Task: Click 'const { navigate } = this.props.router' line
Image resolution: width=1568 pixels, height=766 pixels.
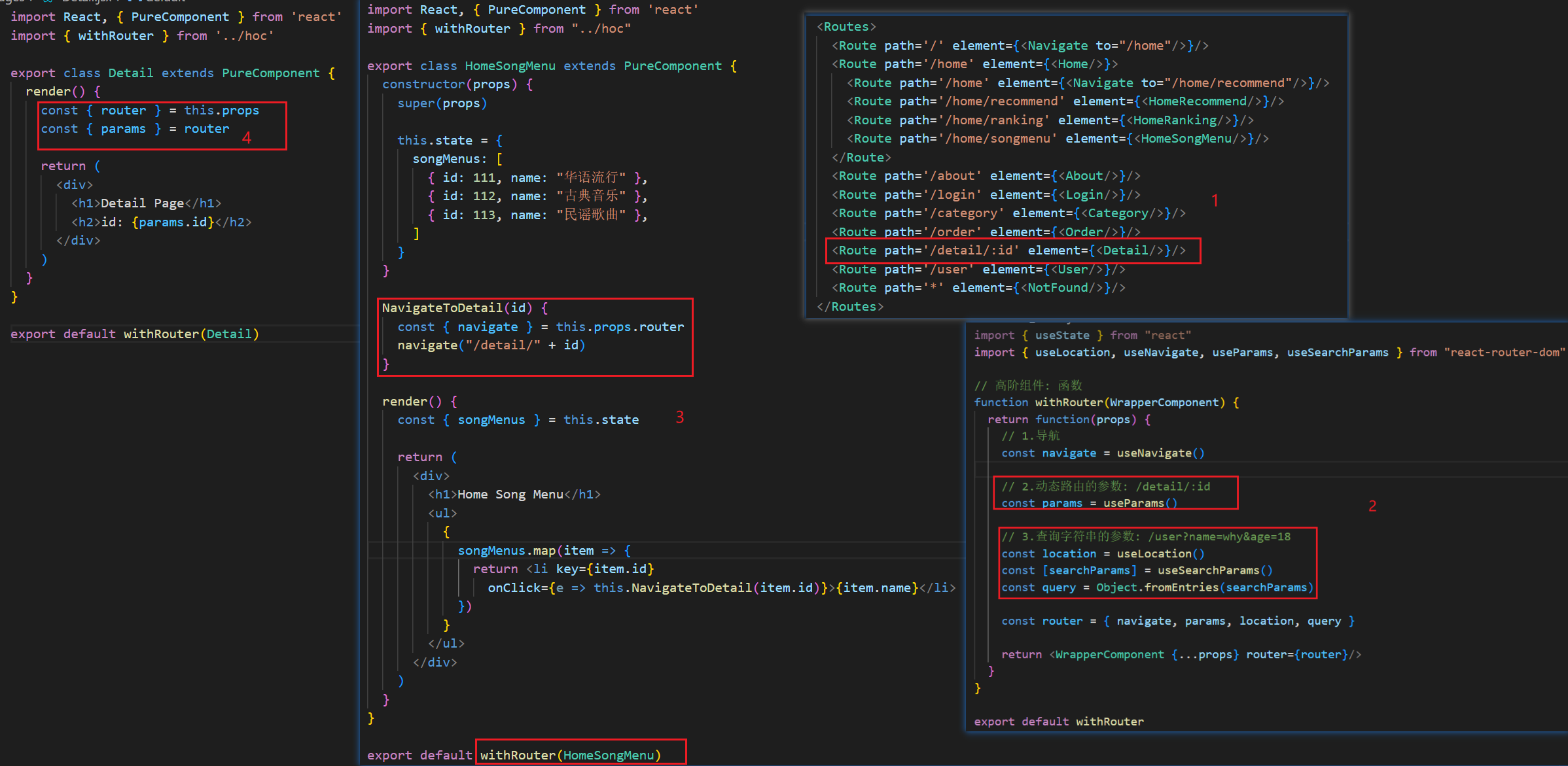Action: click(541, 327)
